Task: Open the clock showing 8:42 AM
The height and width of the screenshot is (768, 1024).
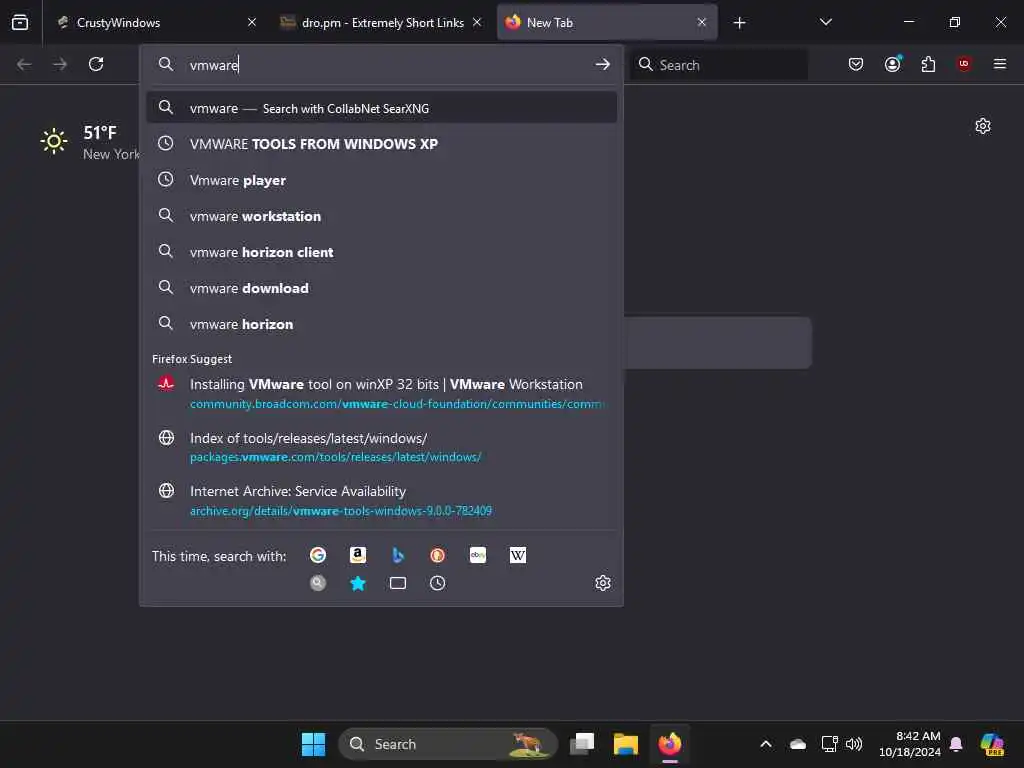Action: [910, 744]
